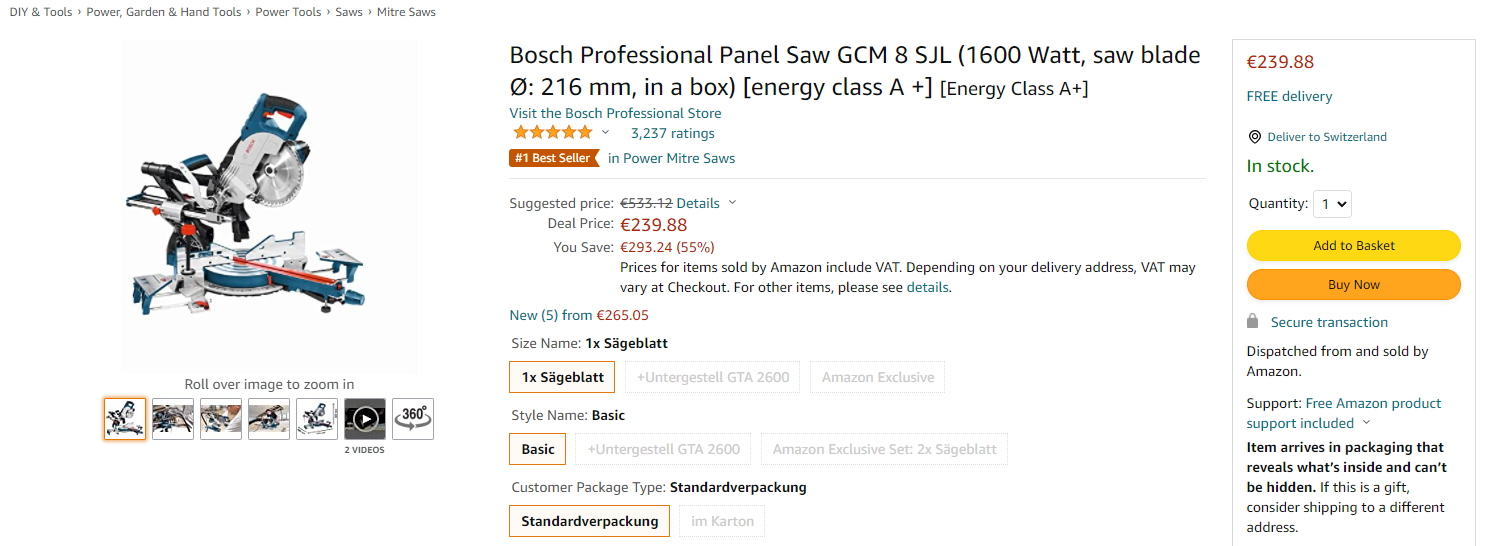Click the location pin delivery icon
This screenshot has width=1491, height=546.
coord(1255,137)
